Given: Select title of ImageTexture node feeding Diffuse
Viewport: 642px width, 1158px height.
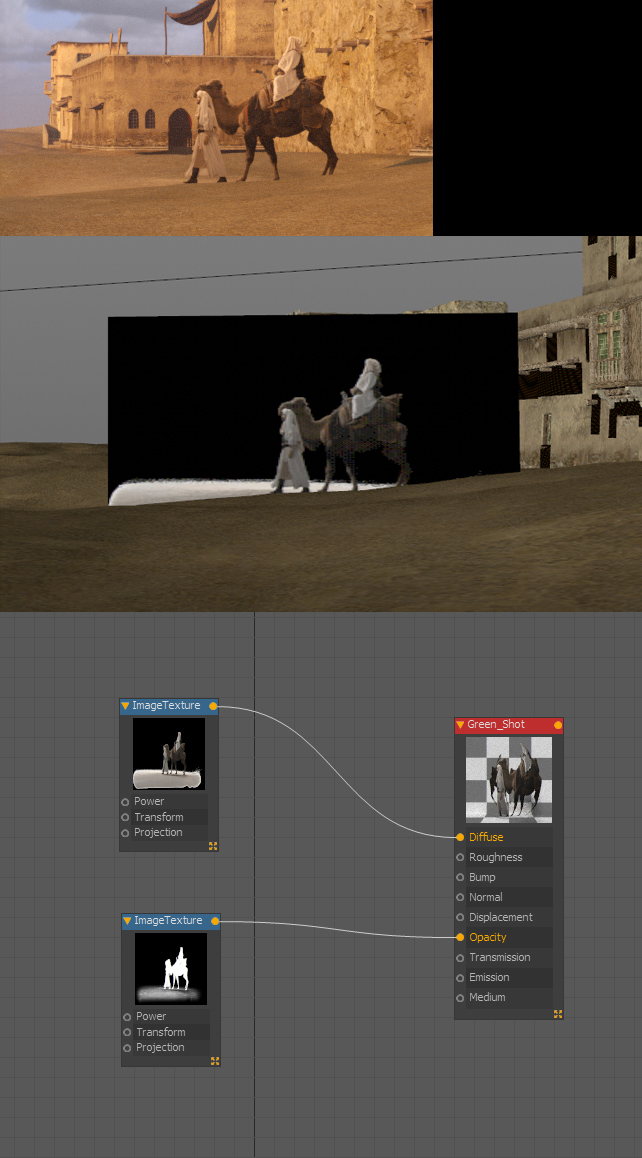Looking at the screenshot, I should click(166, 706).
